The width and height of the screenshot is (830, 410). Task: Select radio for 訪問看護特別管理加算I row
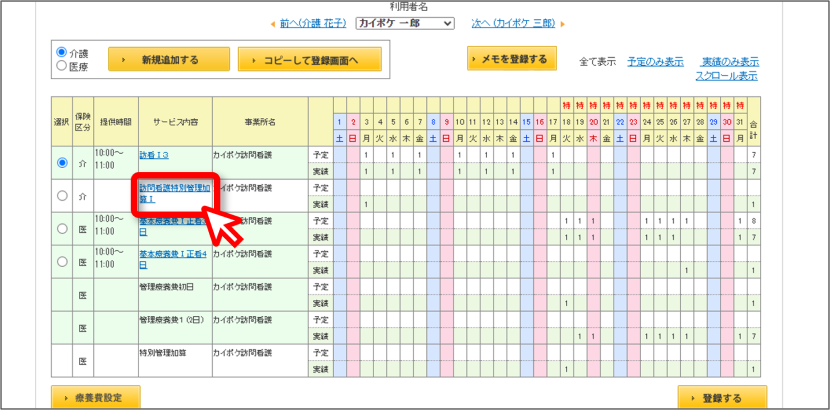(62, 196)
